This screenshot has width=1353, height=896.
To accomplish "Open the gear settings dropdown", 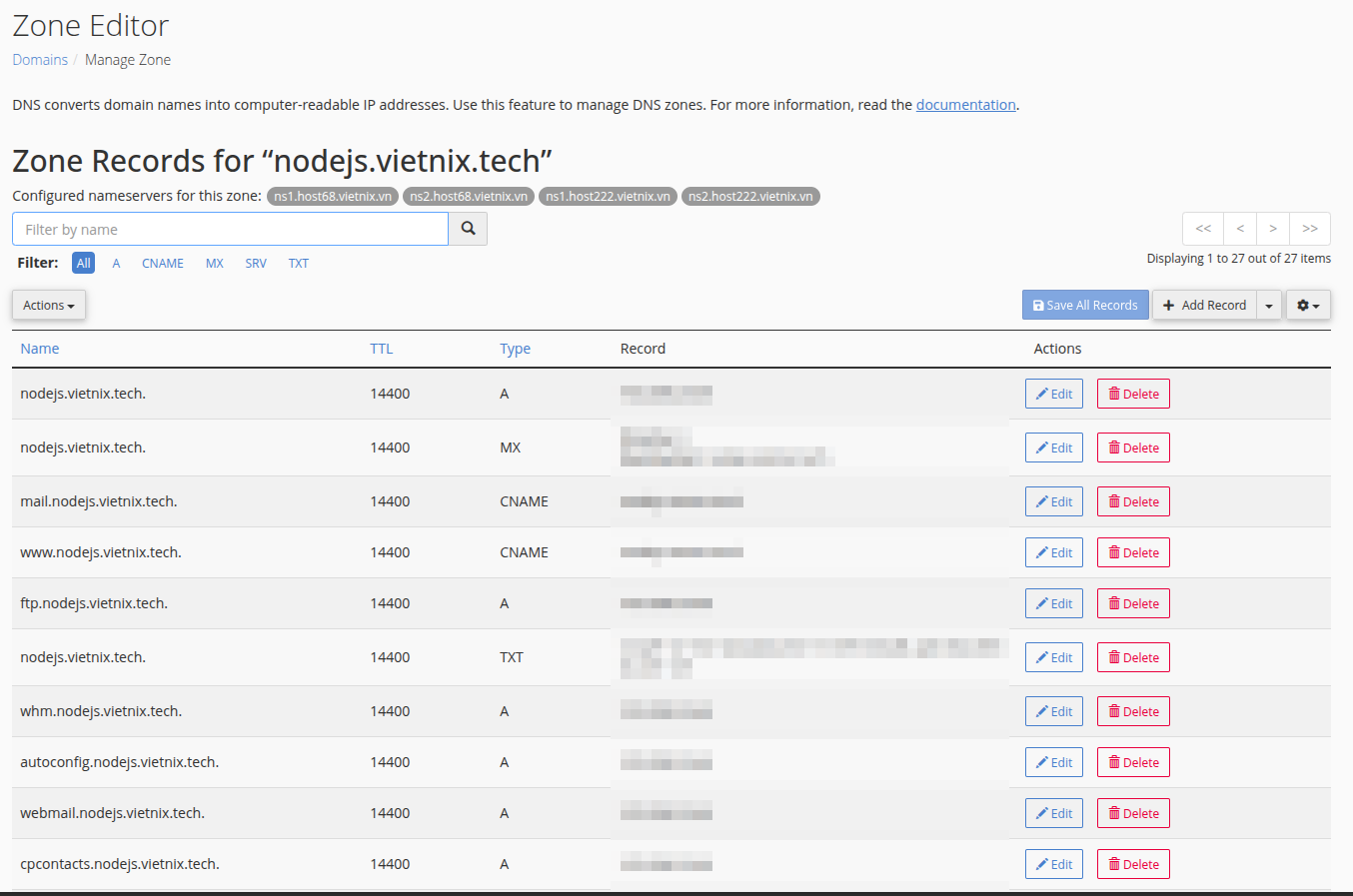I will tap(1308, 306).
